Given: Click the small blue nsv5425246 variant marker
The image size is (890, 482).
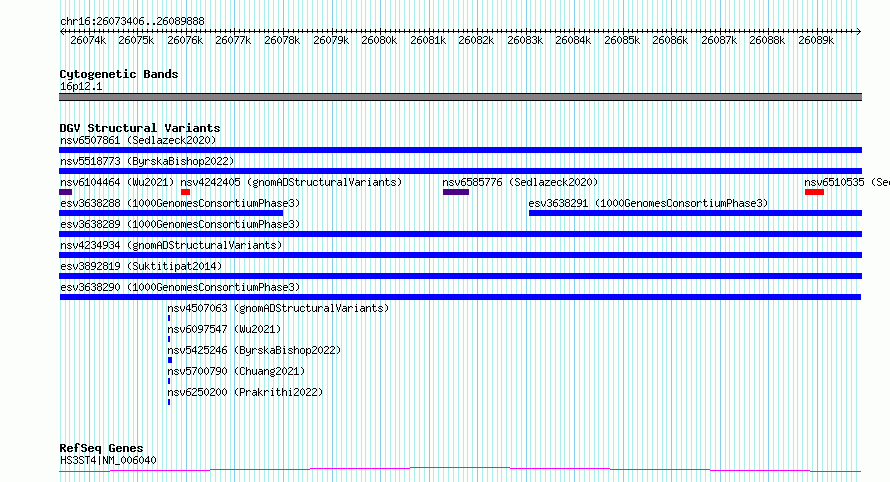Looking at the screenshot, I should coord(170,360).
